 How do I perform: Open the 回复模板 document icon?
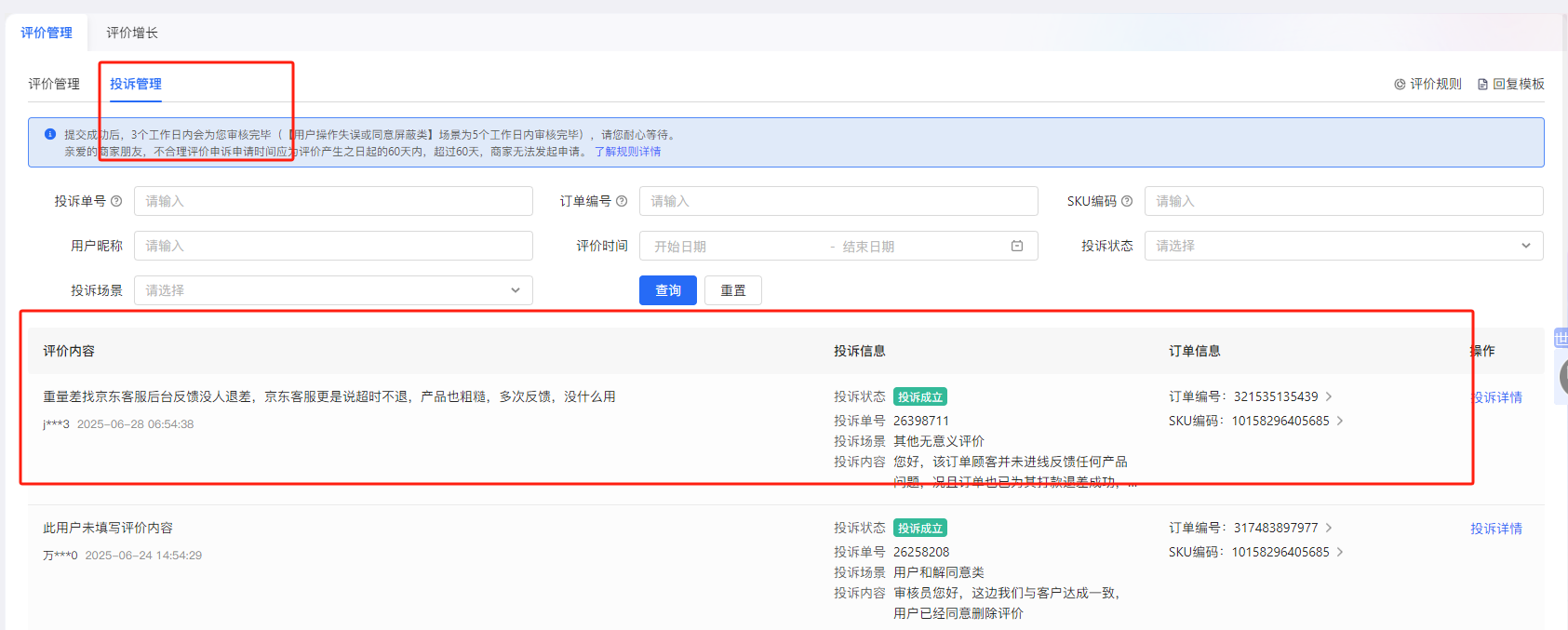pyautogui.click(x=1482, y=84)
